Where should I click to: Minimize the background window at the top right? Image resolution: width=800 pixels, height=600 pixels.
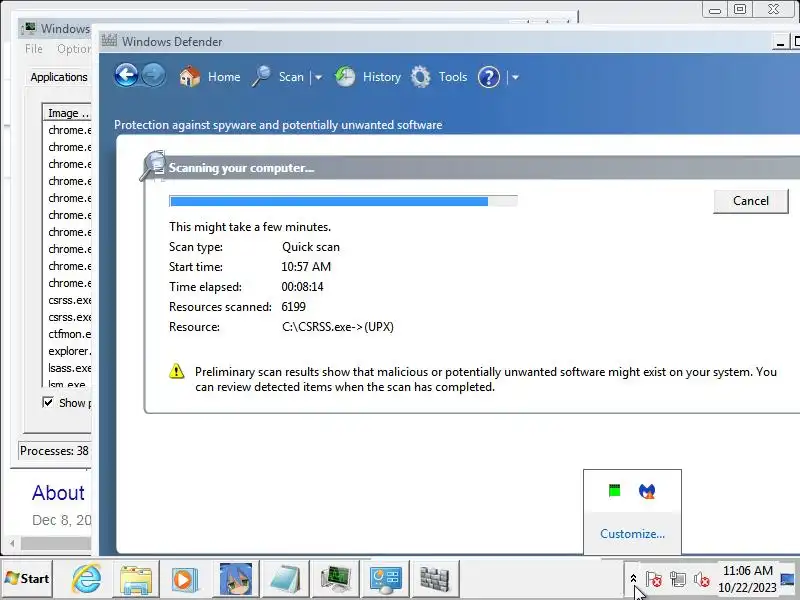tap(715, 9)
